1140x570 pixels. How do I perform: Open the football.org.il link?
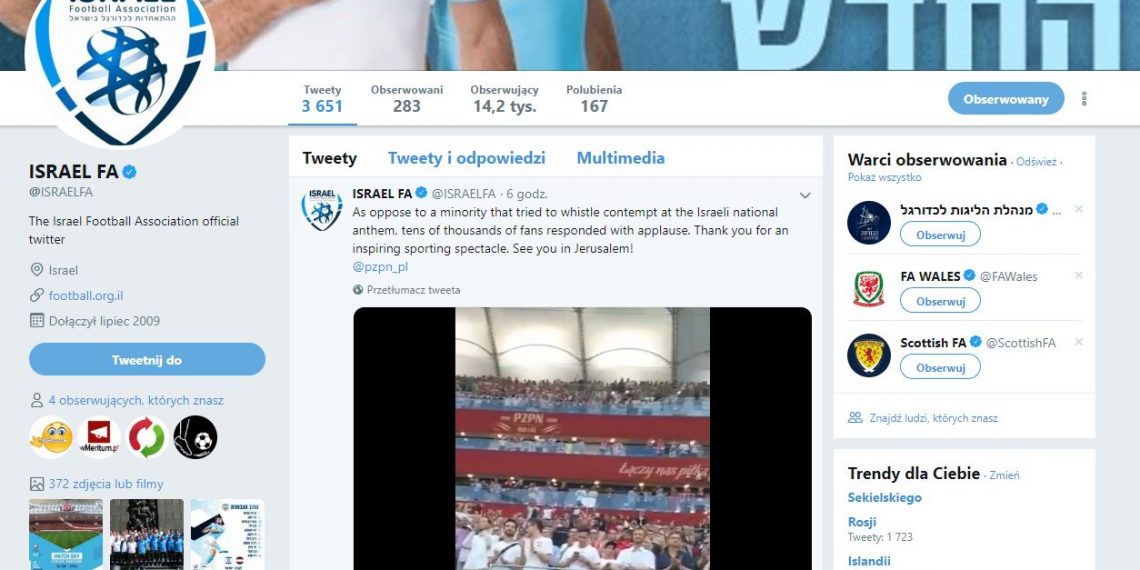pyautogui.click(x=86, y=296)
